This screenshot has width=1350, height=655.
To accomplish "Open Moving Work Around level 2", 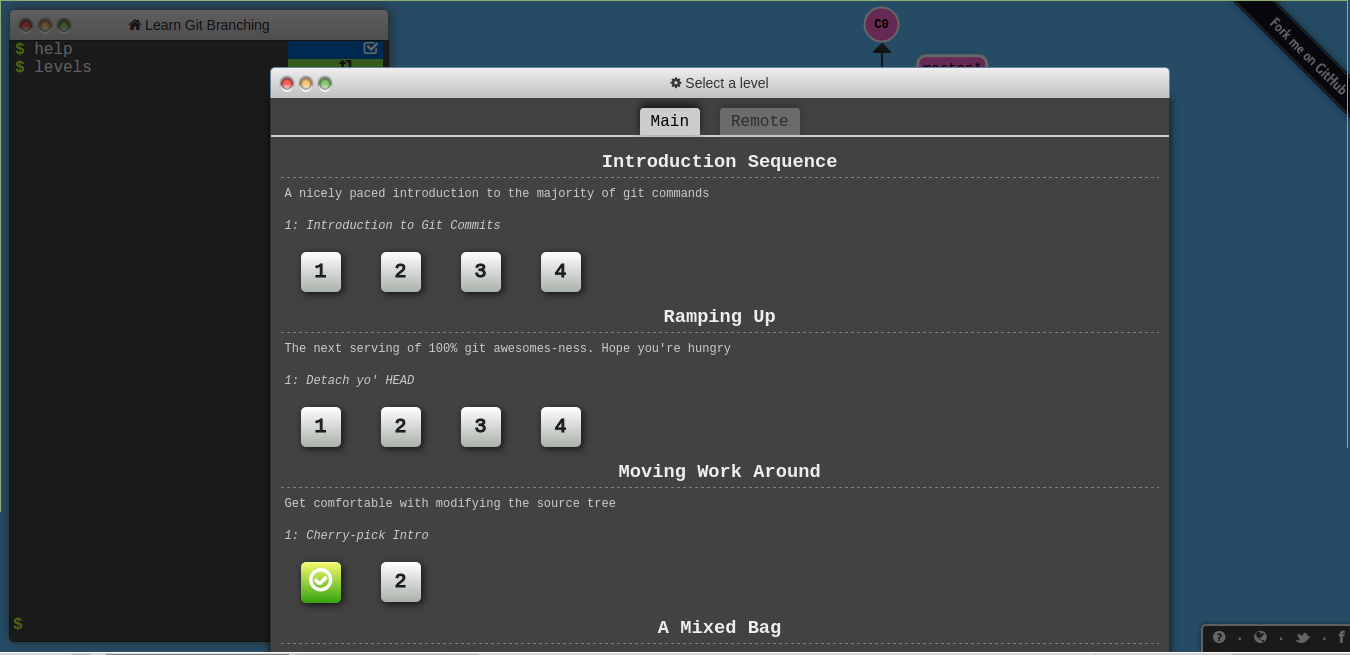I will [400, 581].
